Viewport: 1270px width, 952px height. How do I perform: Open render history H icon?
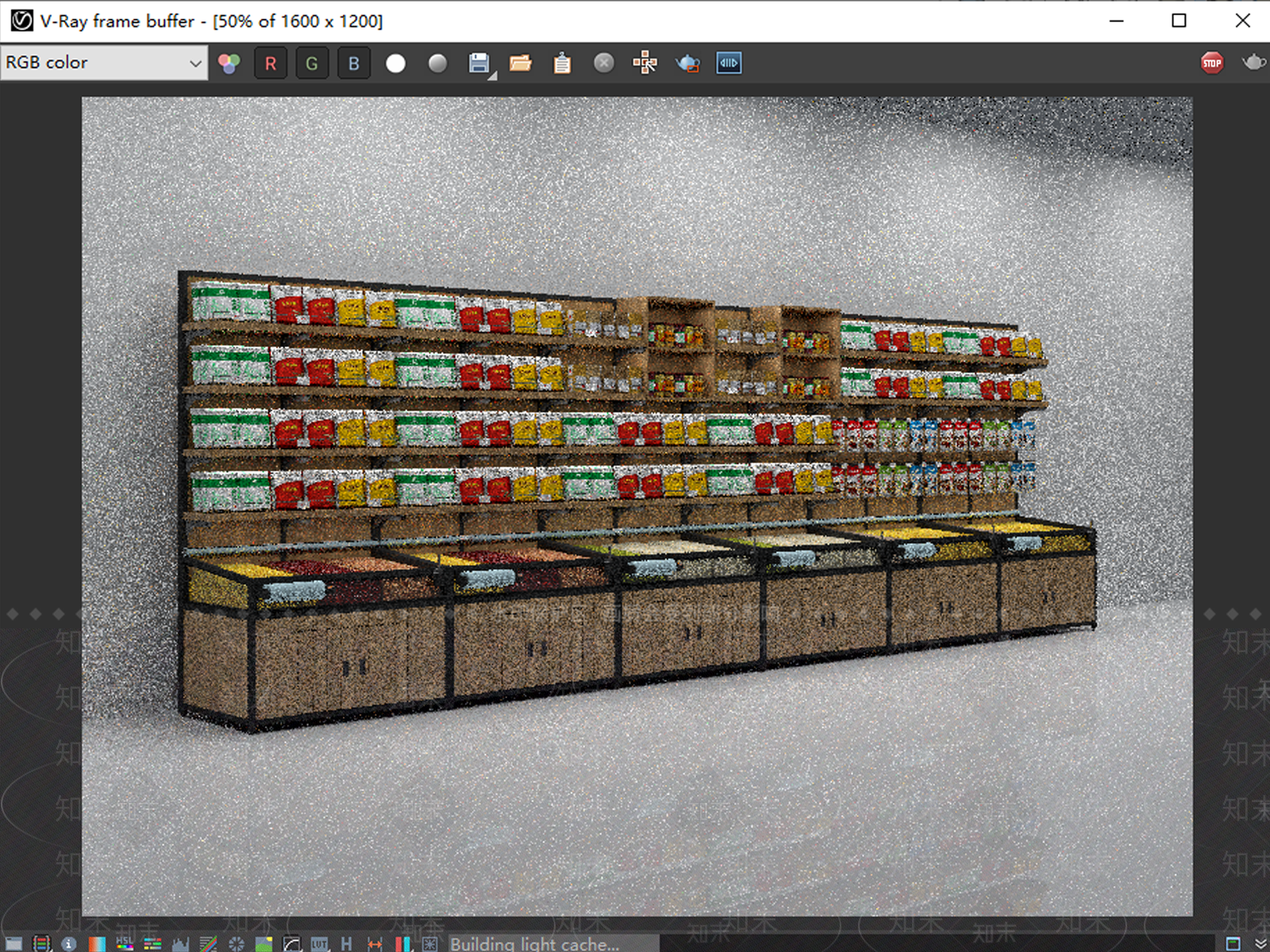[x=346, y=943]
